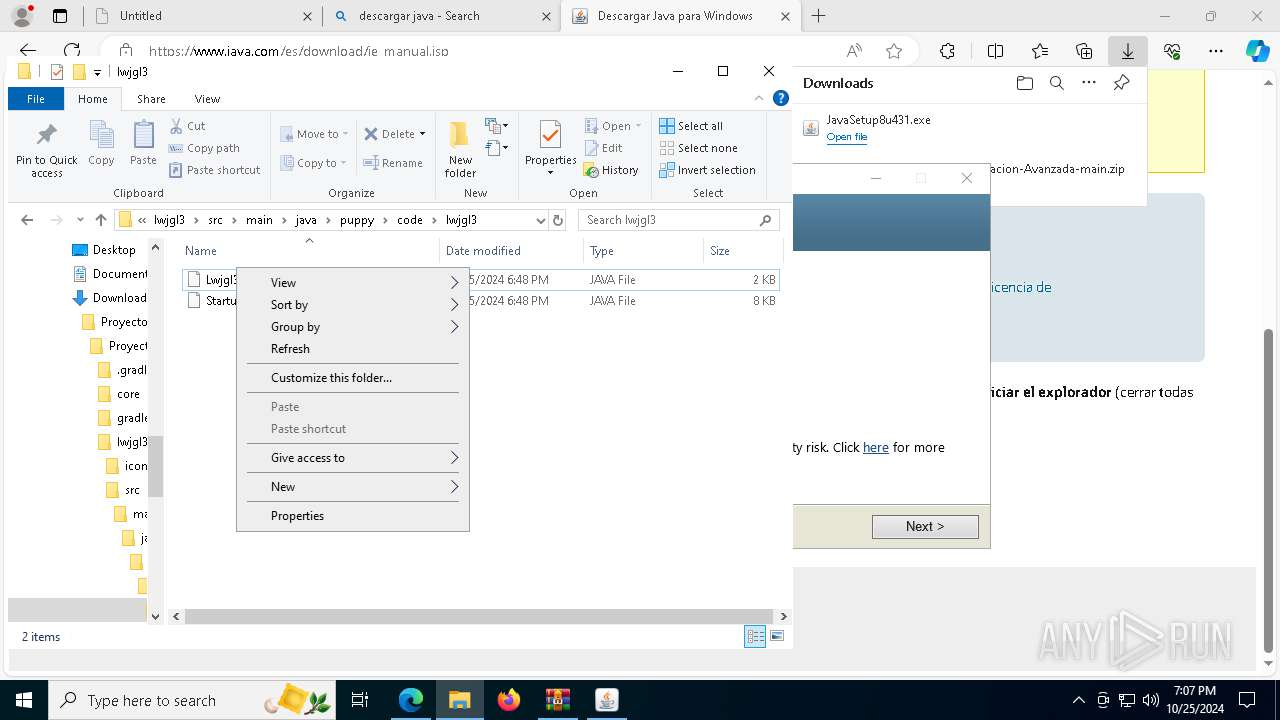Open downloads folder icon in Edge
This screenshot has width=1280, height=720.
tap(1024, 83)
